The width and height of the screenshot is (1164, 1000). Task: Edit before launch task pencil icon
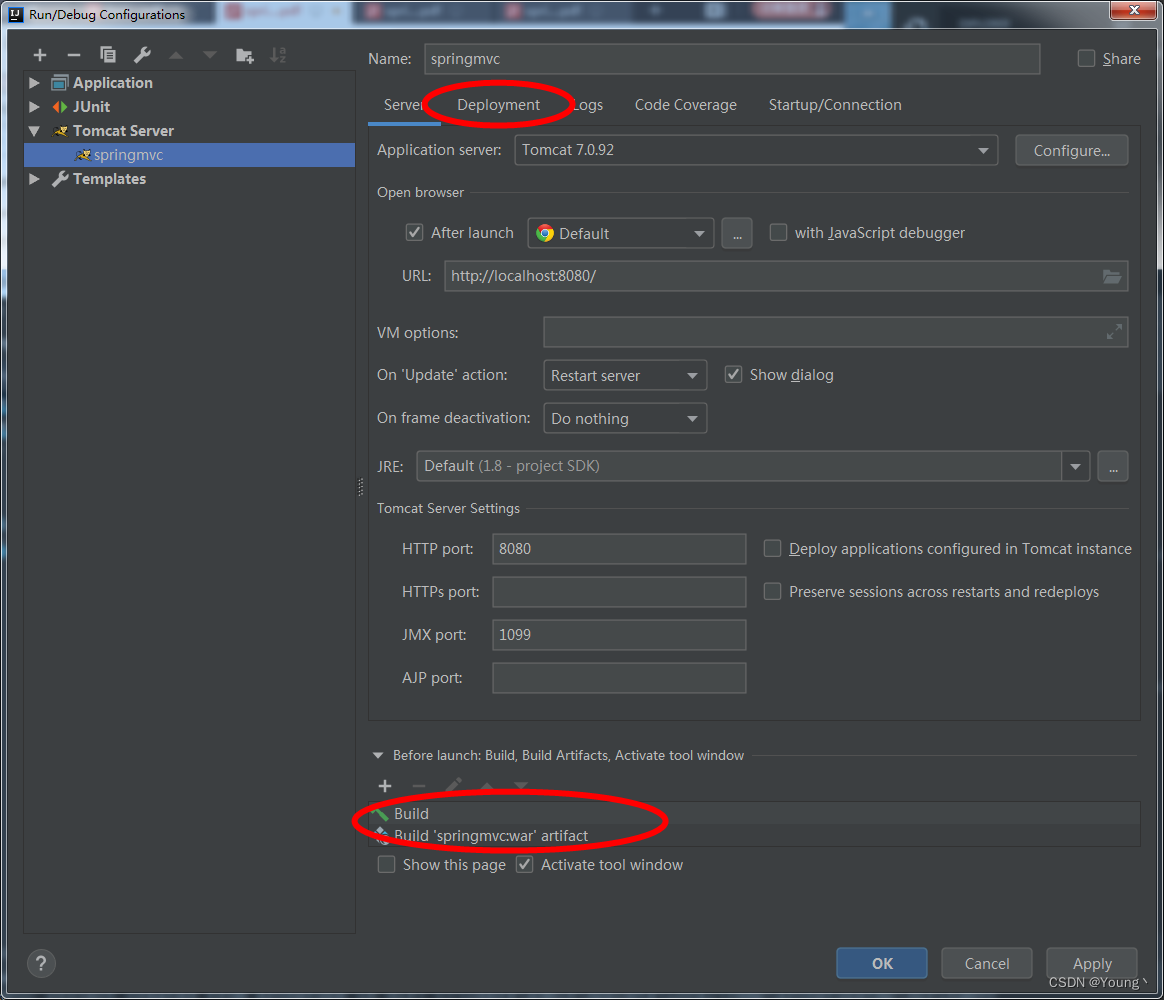(x=453, y=785)
